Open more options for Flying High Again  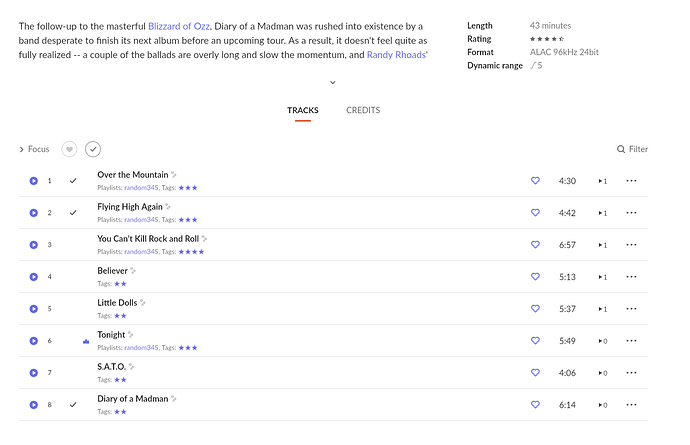coord(631,213)
